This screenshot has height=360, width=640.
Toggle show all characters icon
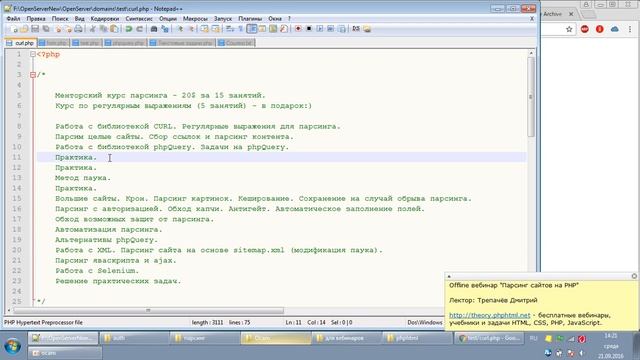[241, 29]
